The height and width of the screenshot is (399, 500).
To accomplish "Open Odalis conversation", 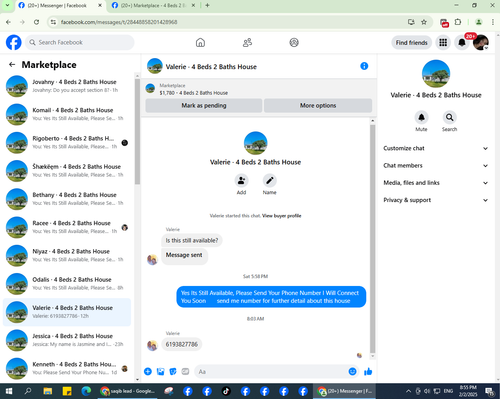I will point(67,284).
